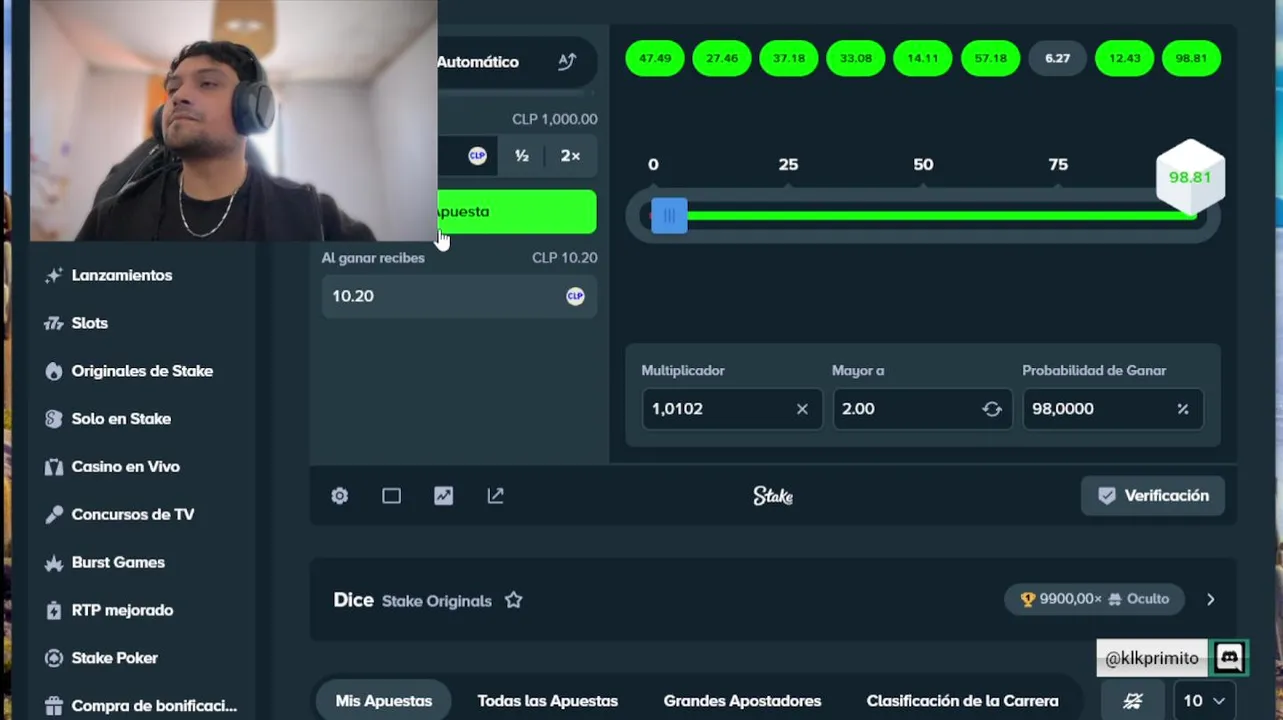Screen dimensions: 1283x720
Task: Click the streamer webcam overlay
Action: pyautogui.click(x=233, y=120)
